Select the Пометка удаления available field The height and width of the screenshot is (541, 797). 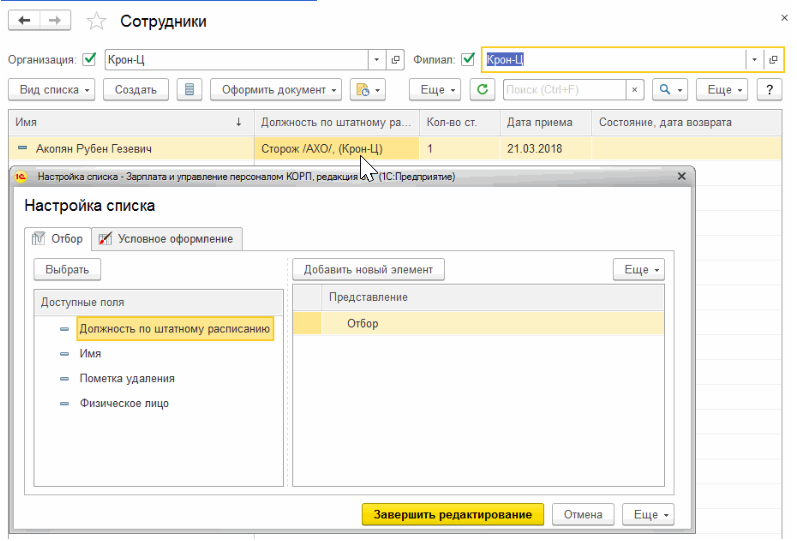pyautogui.click(x=127, y=378)
